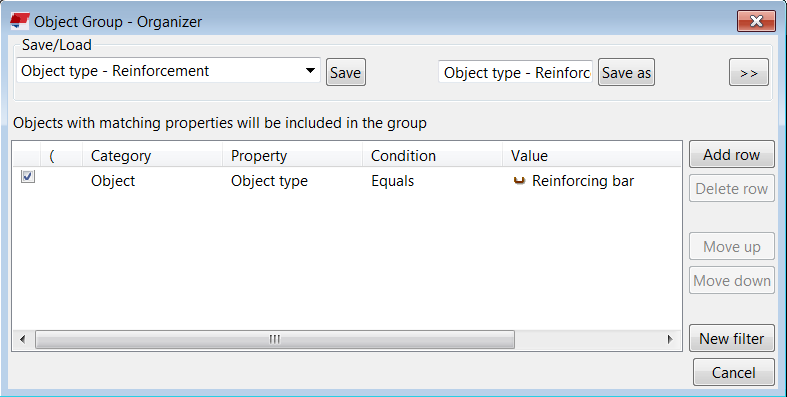Viewport: 787px width, 397px height.
Task: Click the Tekla app icon in title bar
Action: (20, 22)
